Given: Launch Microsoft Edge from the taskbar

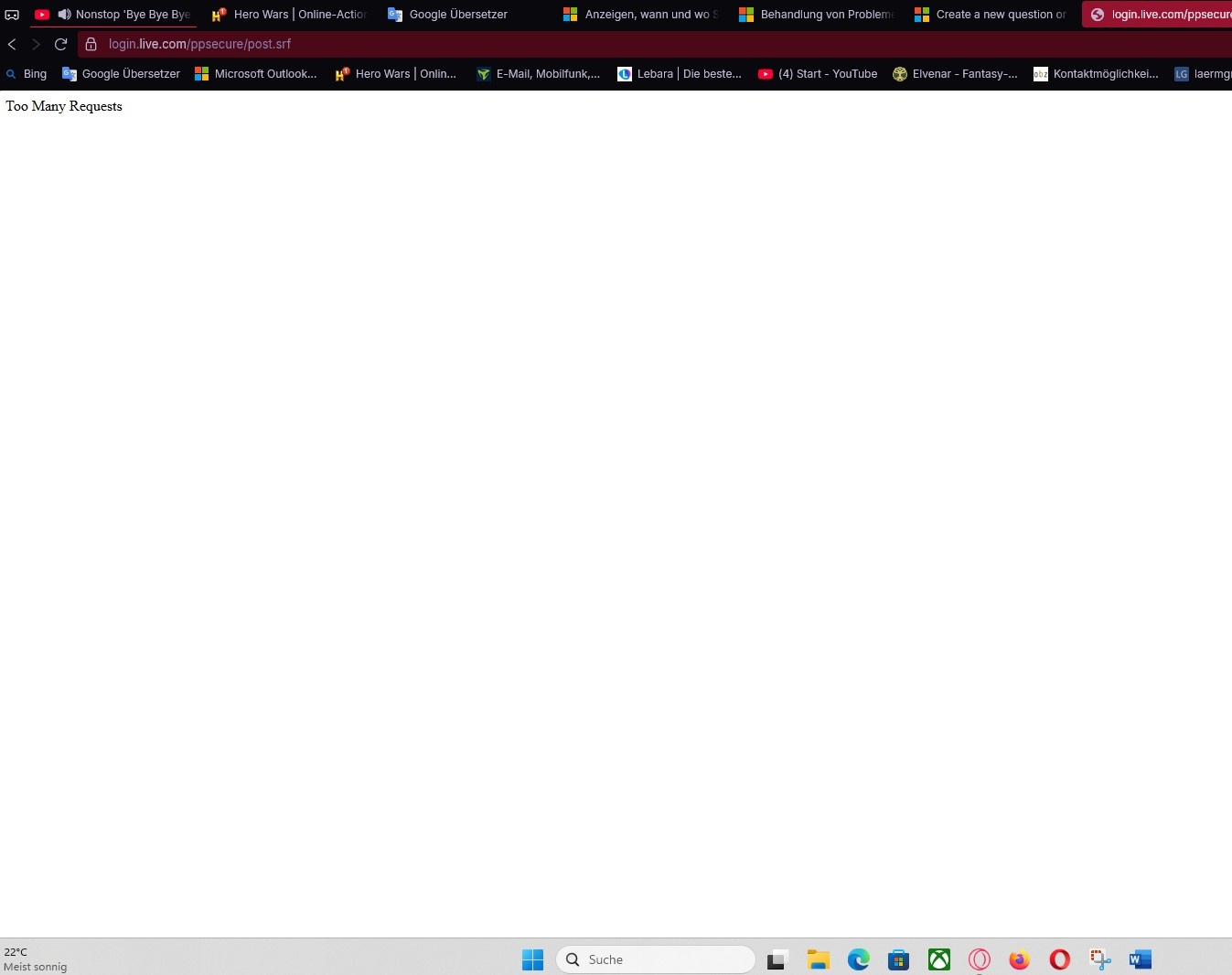Looking at the screenshot, I should click(x=858, y=959).
